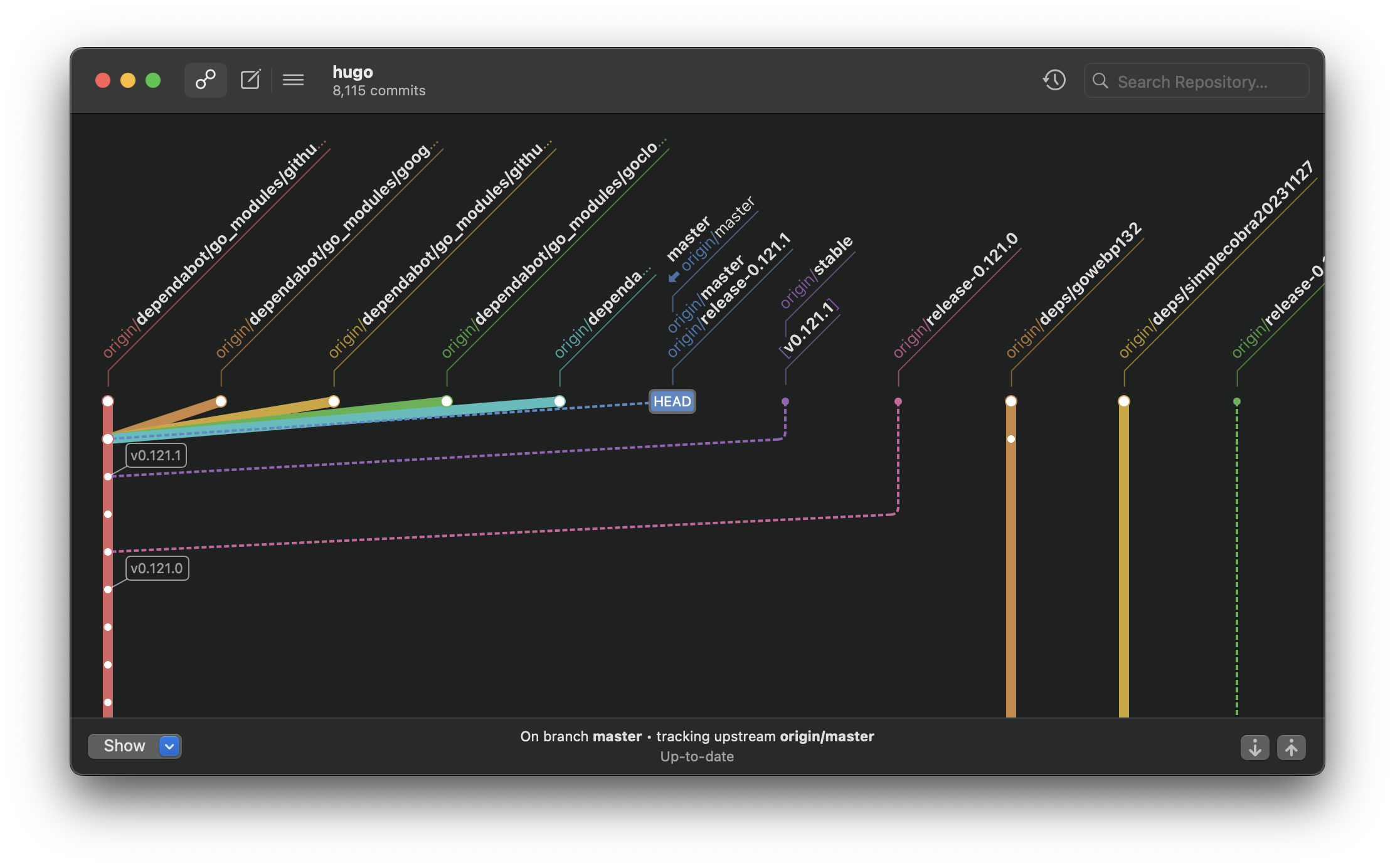
Task: Select the v0.121.0 tag label
Action: (x=157, y=568)
